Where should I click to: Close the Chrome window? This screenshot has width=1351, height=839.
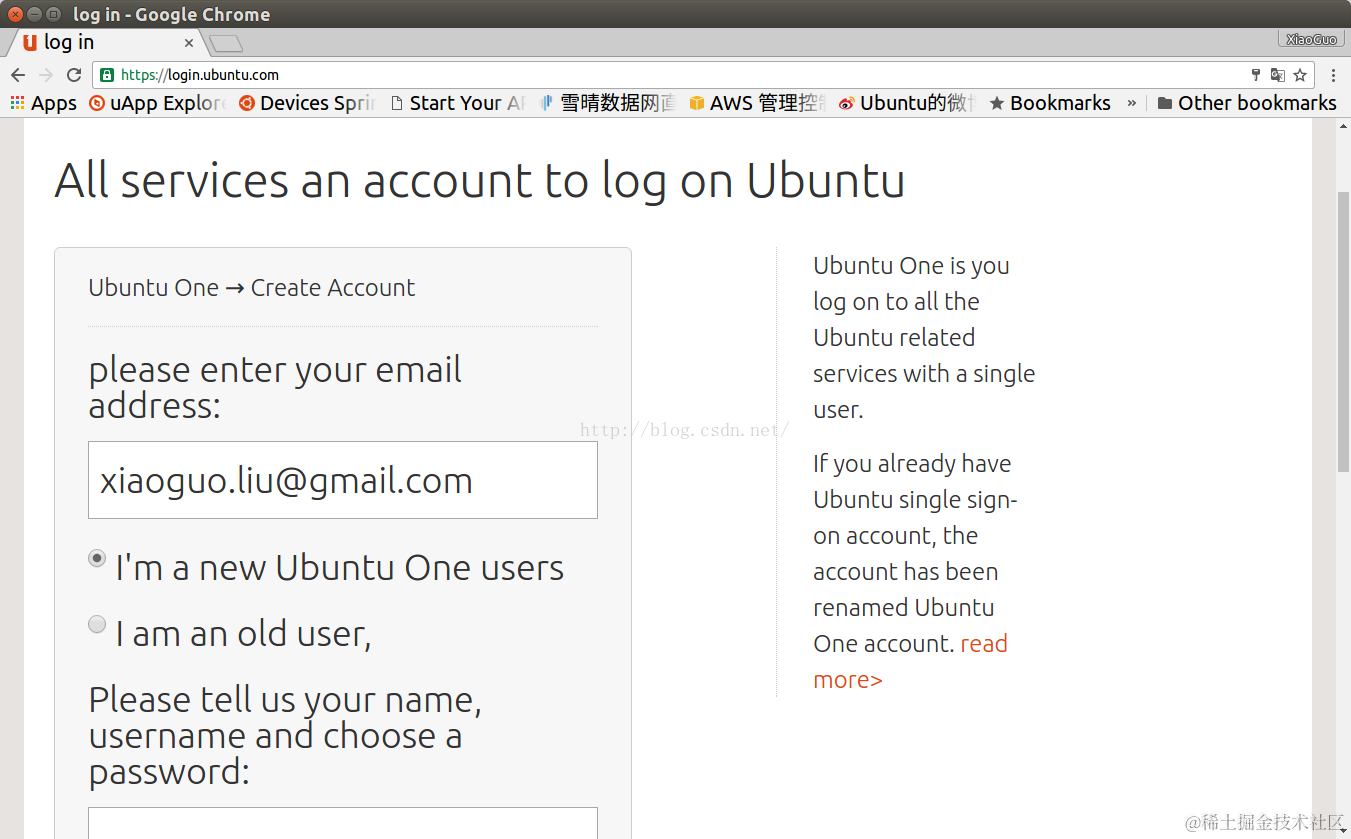tap(15, 14)
